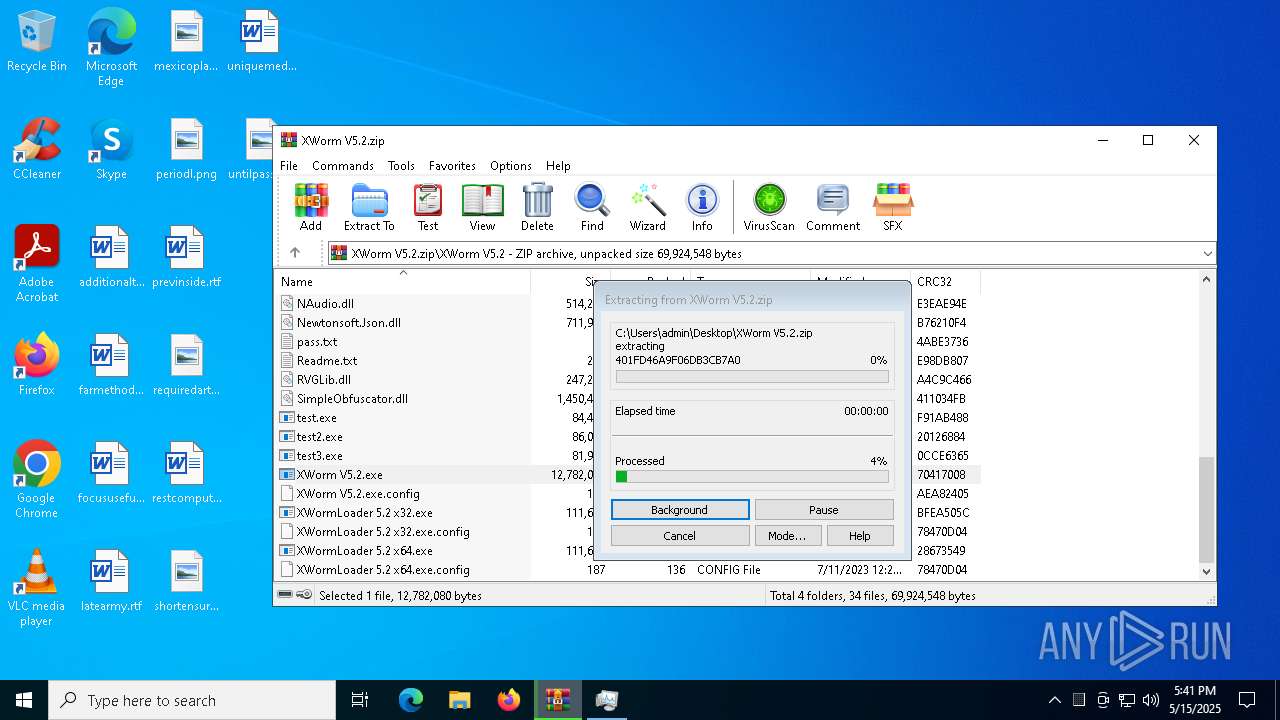
Task: Click the Processed progress bar
Action: tap(752, 477)
